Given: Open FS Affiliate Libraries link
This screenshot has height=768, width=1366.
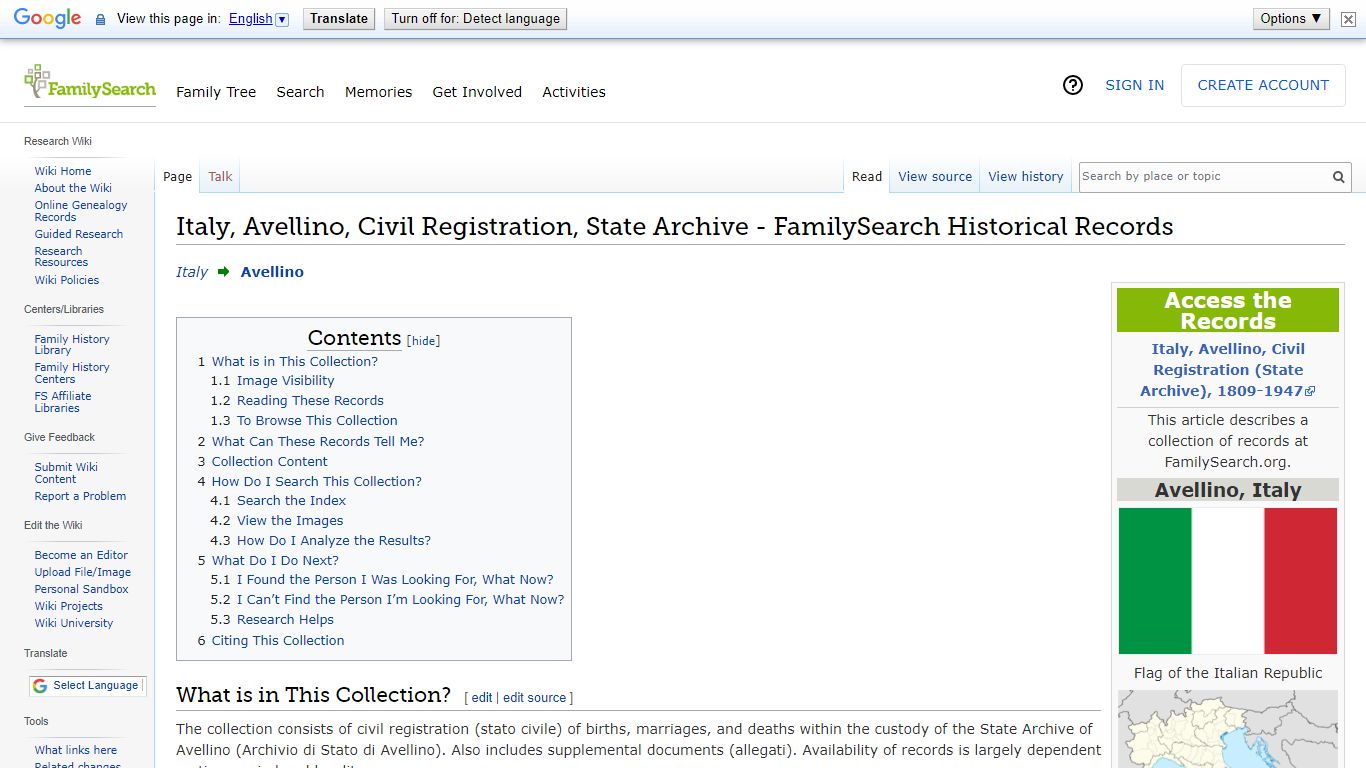Looking at the screenshot, I should pos(63,402).
